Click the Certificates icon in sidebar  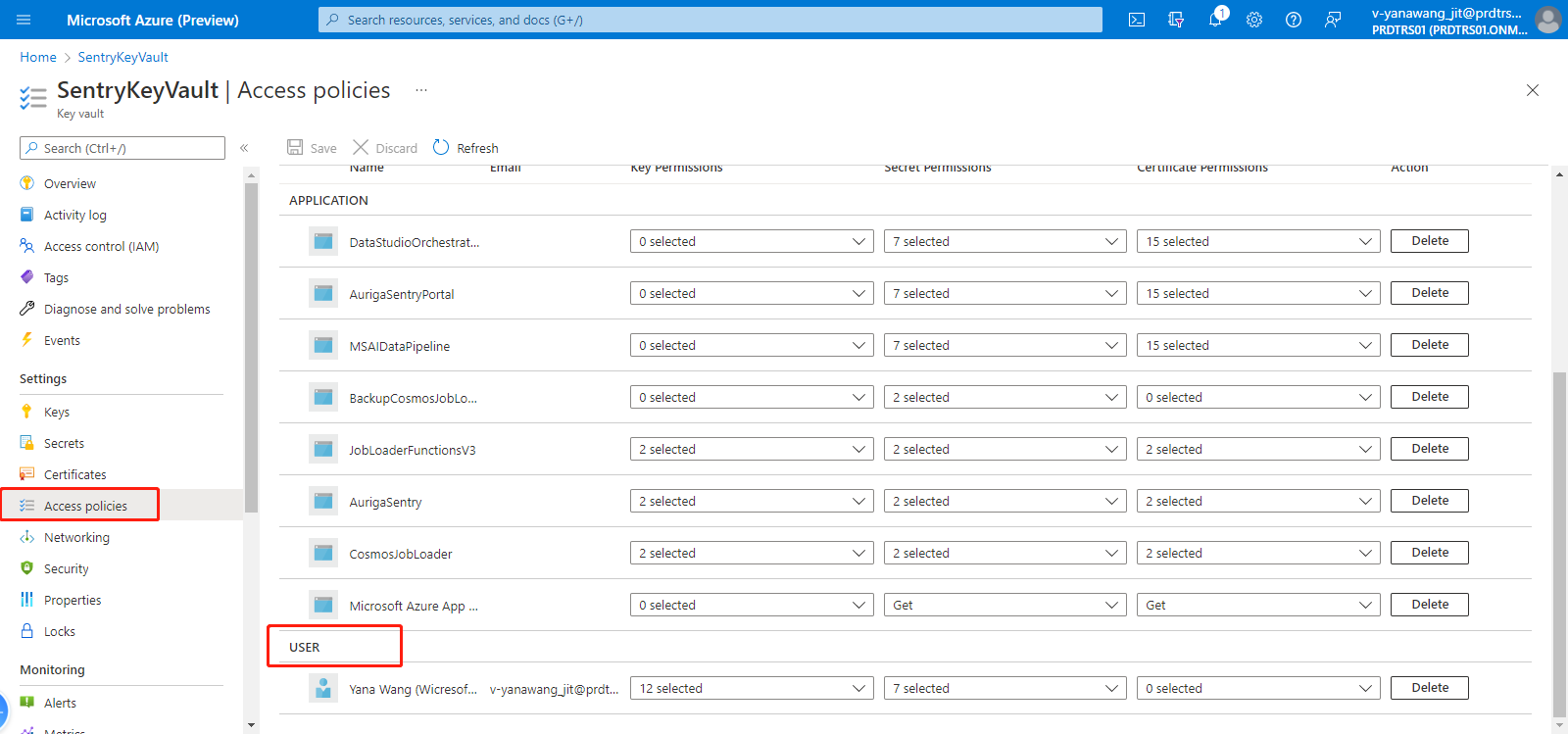tap(26, 474)
